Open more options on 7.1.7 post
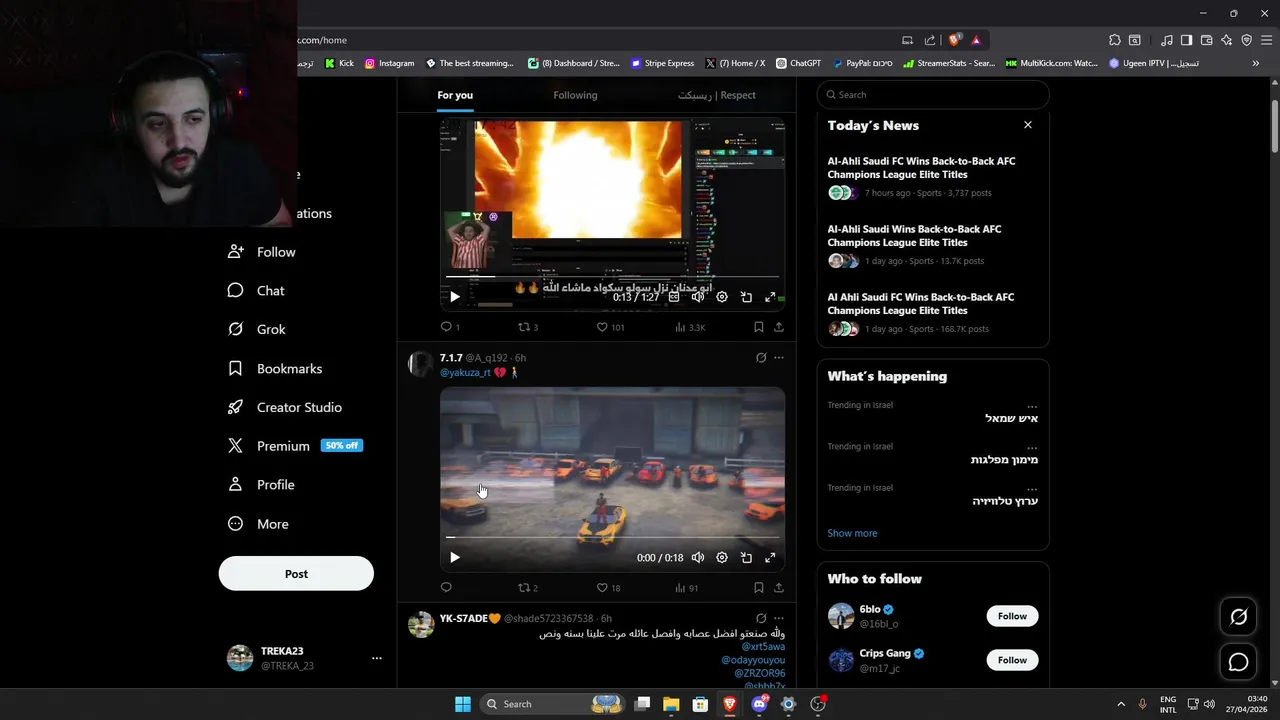The height and width of the screenshot is (720, 1280). [x=779, y=358]
